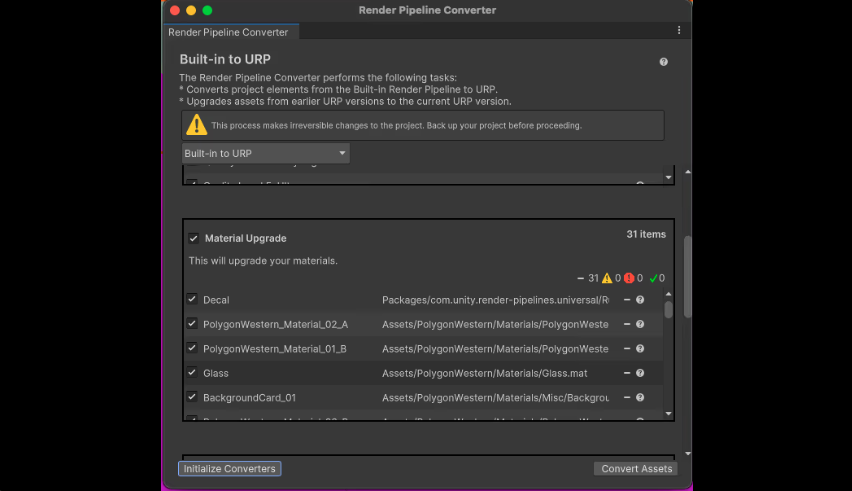Click the main panel vertical scrollbar thumb
The width and height of the screenshot is (852, 491).
point(688,277)
